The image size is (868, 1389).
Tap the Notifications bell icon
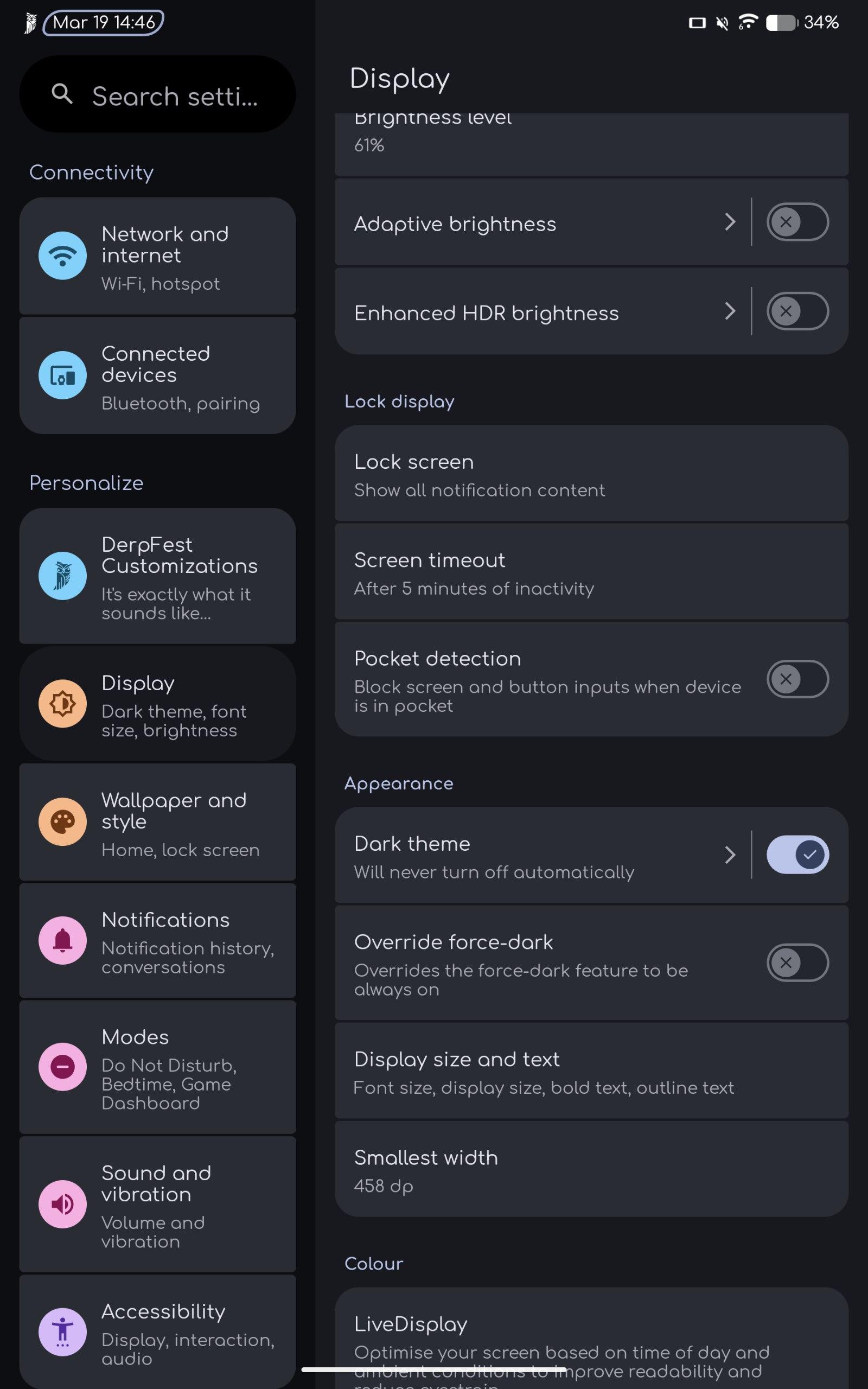[62, 940]
